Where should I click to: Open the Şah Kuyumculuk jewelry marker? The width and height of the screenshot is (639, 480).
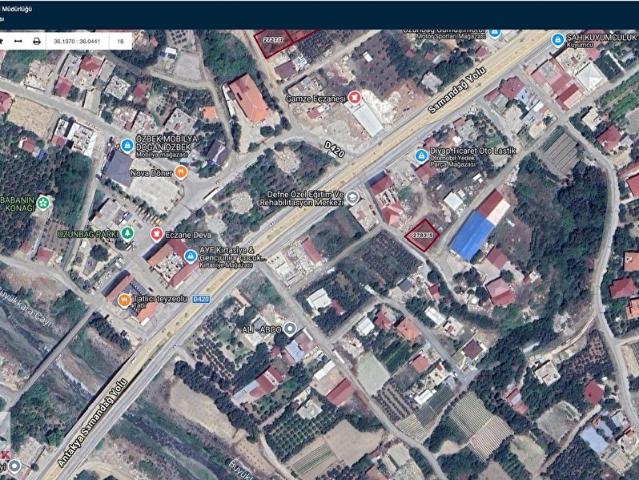click(x=557, y=40)
